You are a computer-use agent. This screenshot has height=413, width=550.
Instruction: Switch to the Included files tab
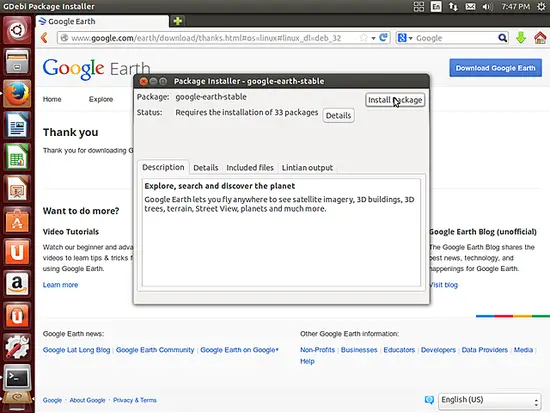[250, 168]
